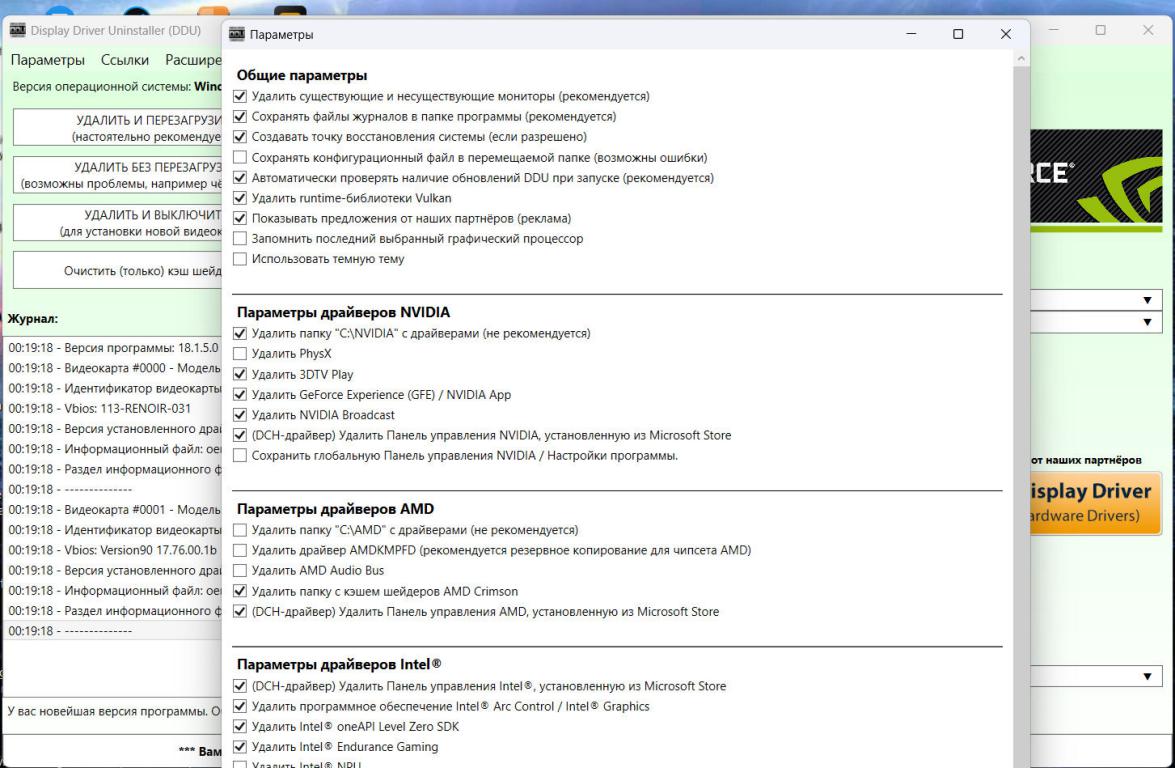Open the Ссылки menu
This screenshot has height=768, width=1175.
click(126, 60)
